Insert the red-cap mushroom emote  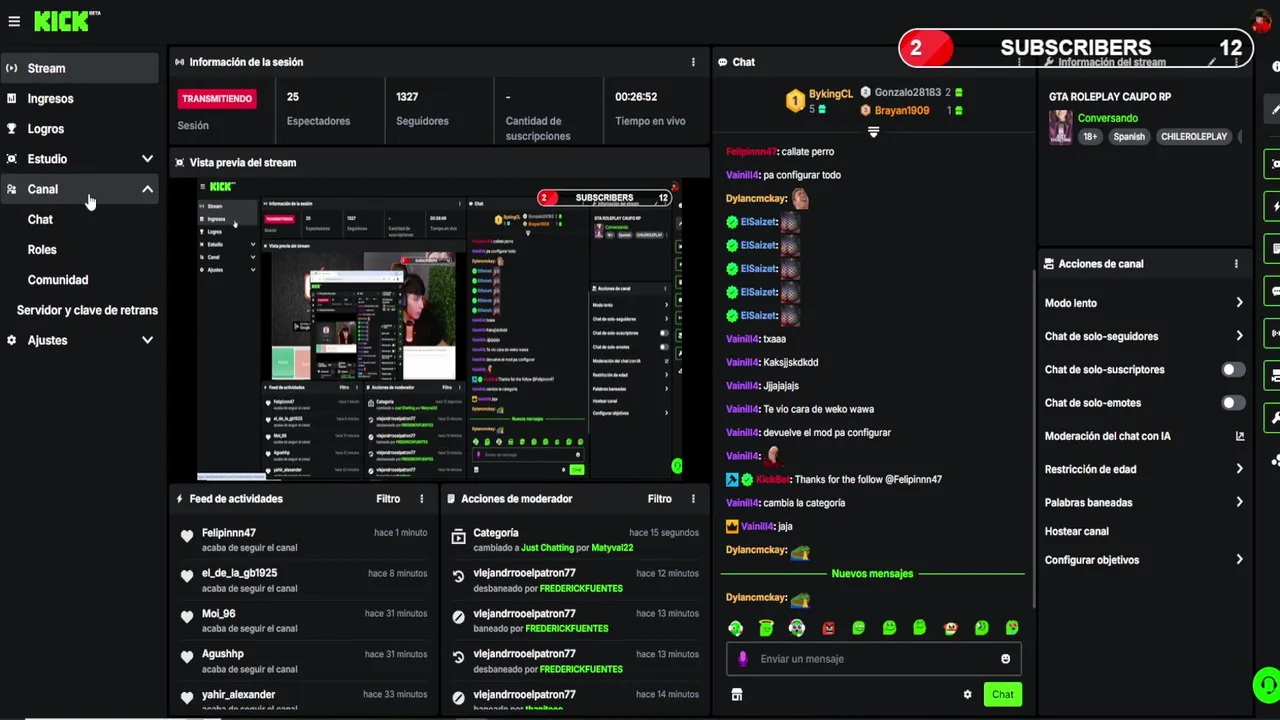tap(950, 628)
